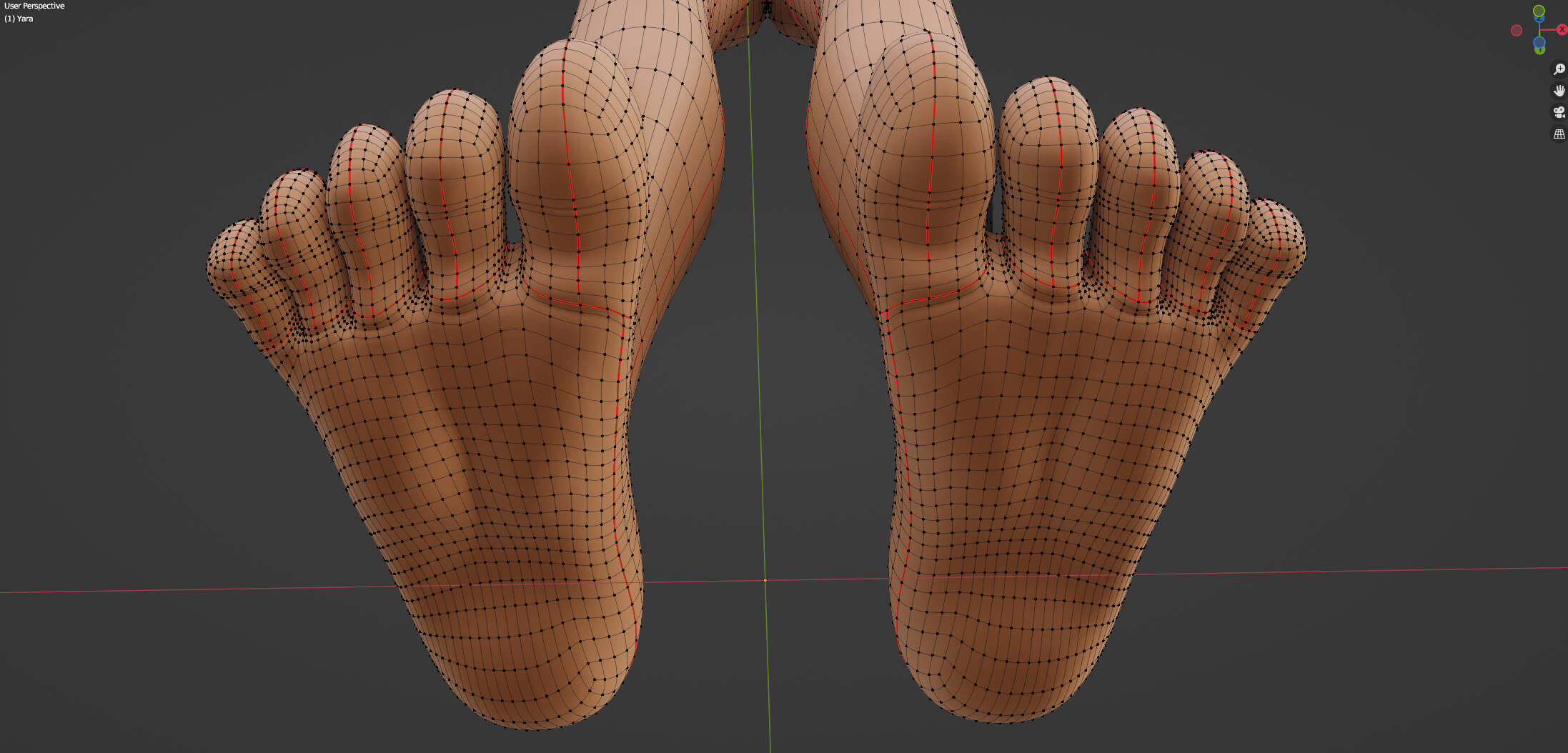Click the "(1) Yara" object name text
Image resolution: width=1568 pixels, height=753 pixels.
tap(19, 19)
